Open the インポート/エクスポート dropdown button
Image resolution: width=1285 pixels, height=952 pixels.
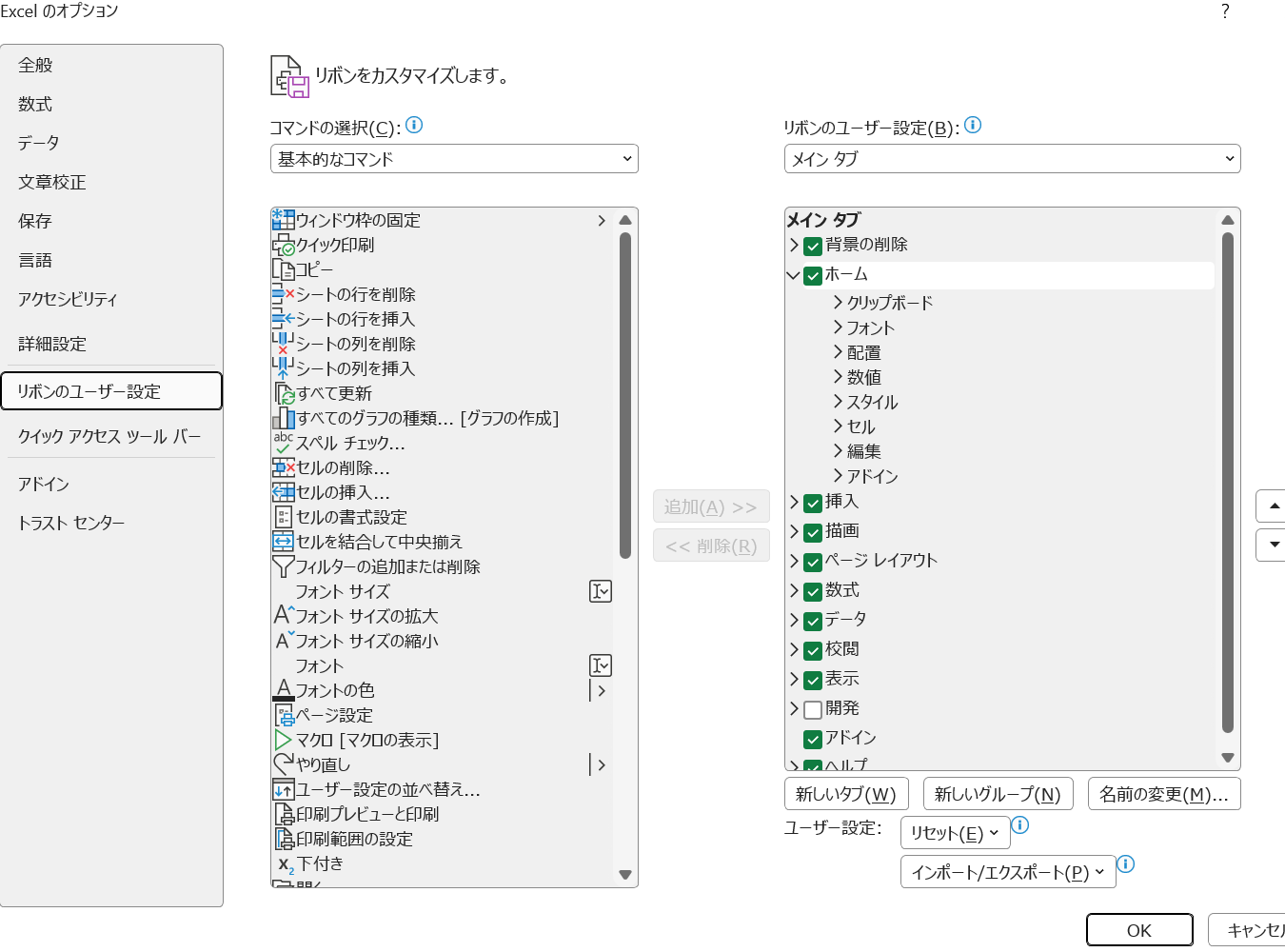(x=1007, y=872)
